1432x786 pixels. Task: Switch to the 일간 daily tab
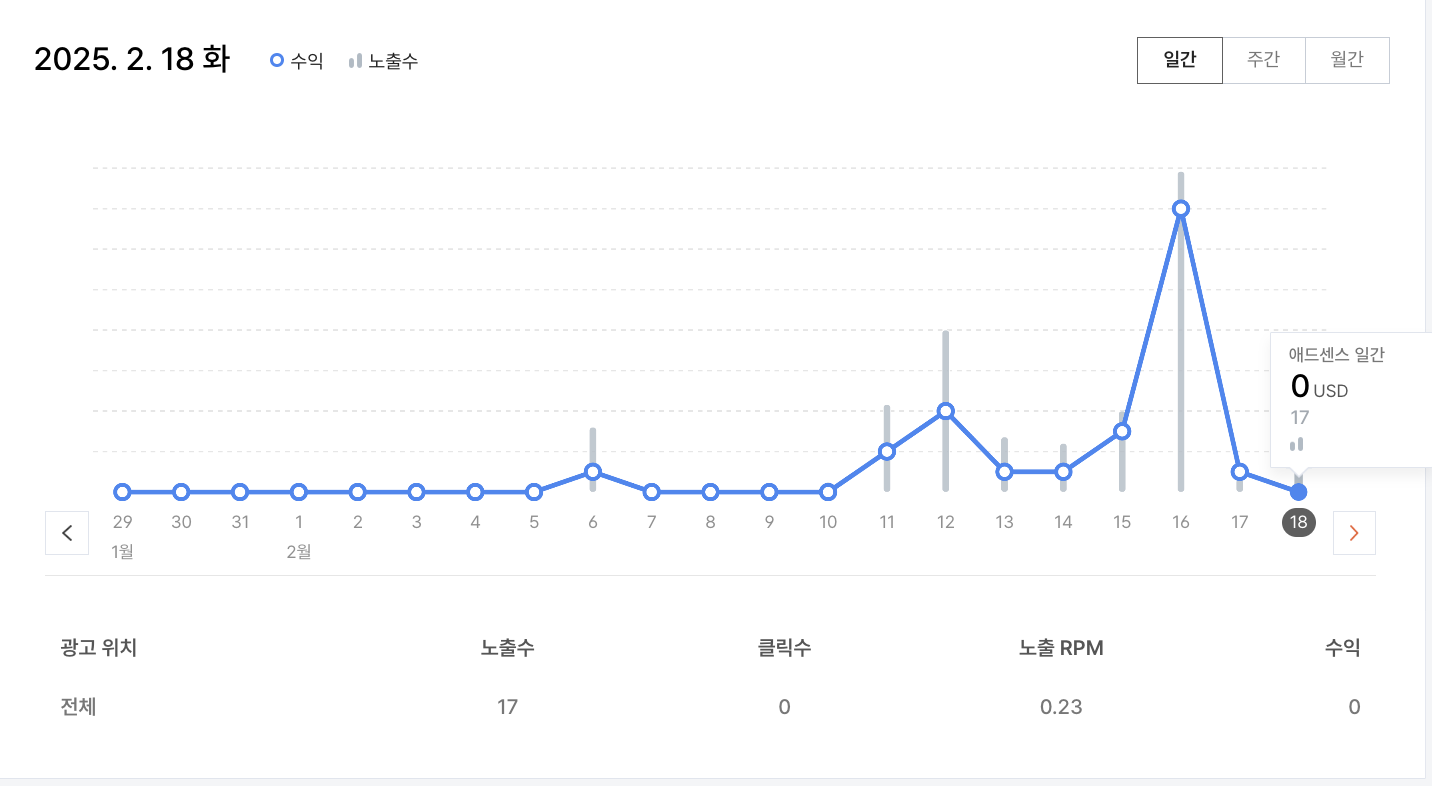1180,60
